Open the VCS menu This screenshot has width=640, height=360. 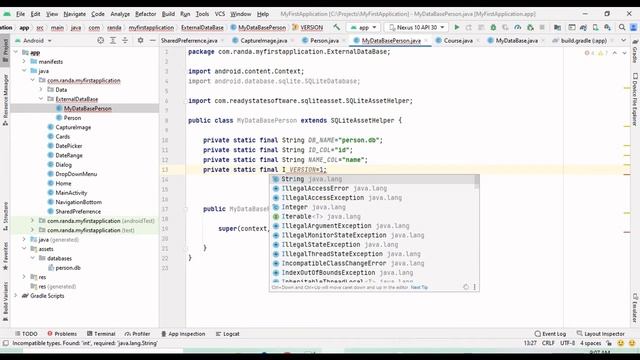pyautogui.click(x=220, y=14)
